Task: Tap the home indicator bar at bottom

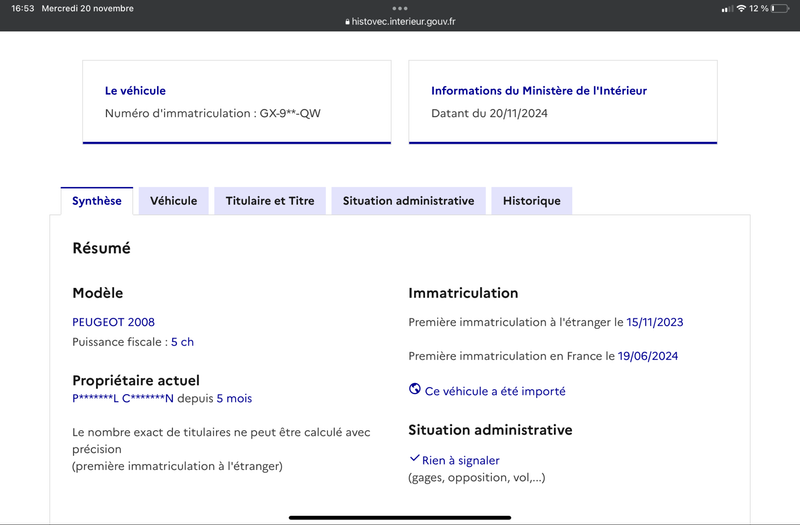Action: coord(400,517)
